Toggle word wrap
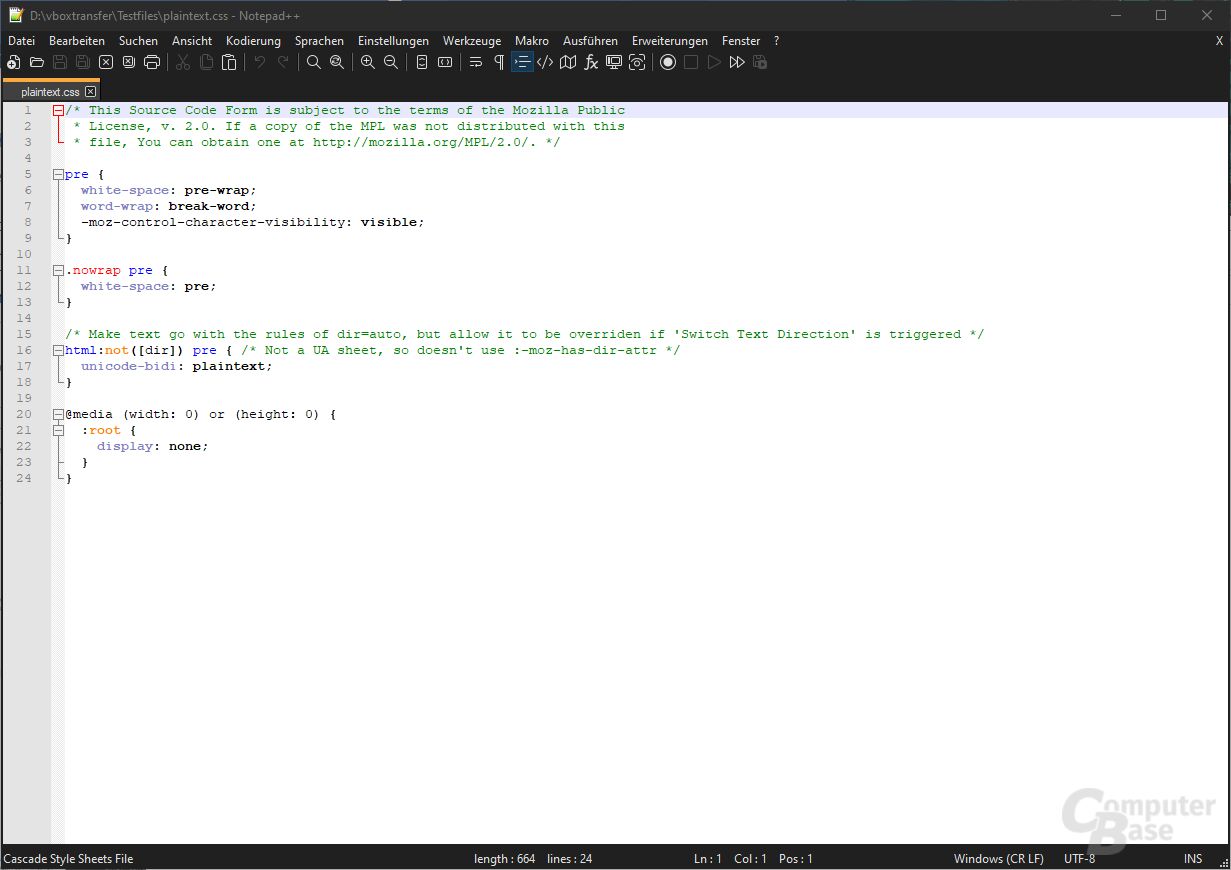Screen dimensions: 1231x870 click(x=475, y=62)
